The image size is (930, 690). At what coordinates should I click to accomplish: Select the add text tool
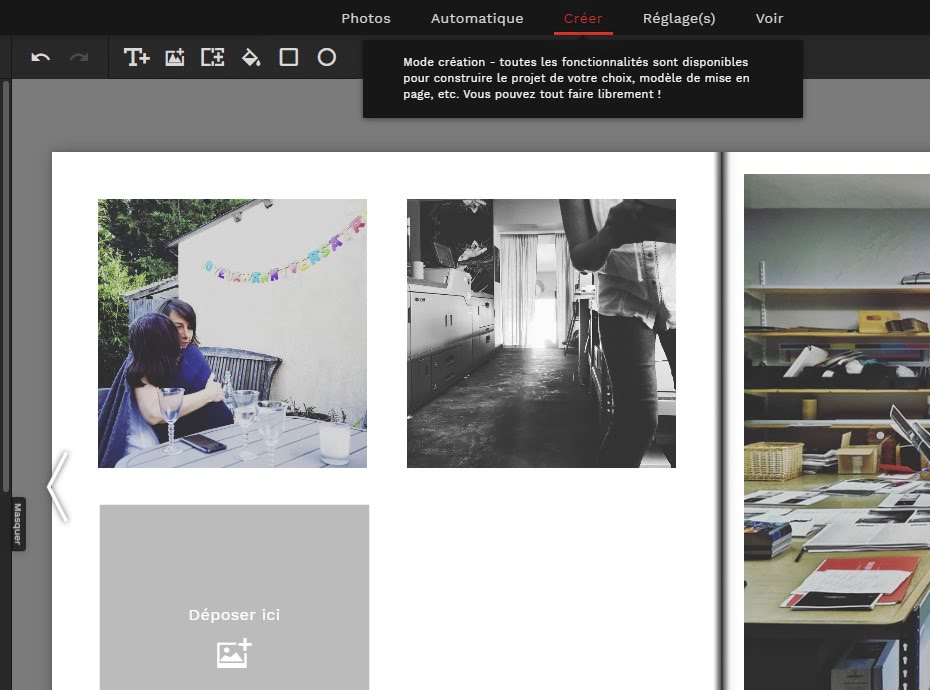tap(136, 58)
